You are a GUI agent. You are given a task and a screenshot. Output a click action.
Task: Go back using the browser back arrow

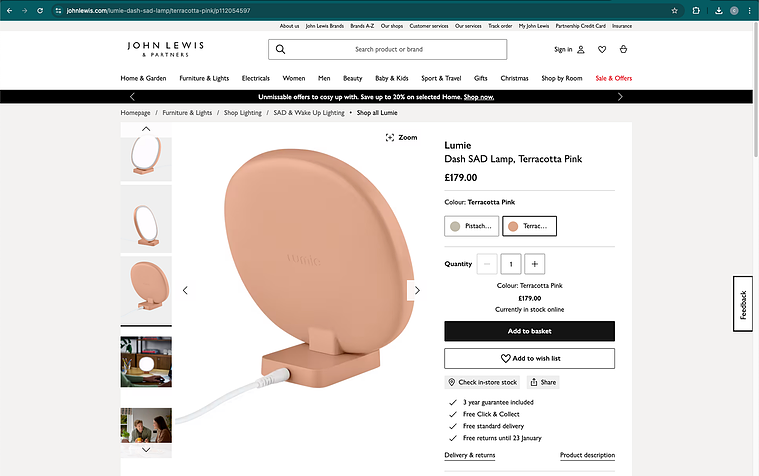point(10,10)
